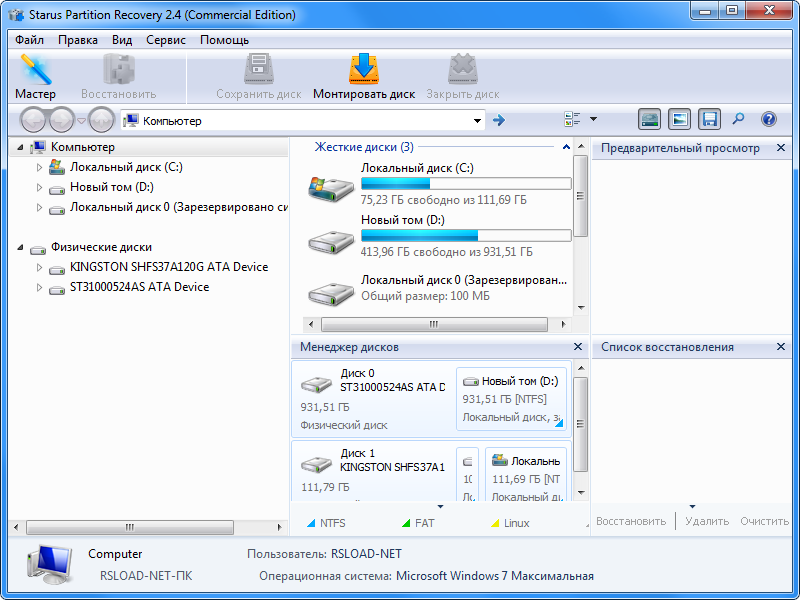Open the address bar dropdown arrow
The width and height of the screenshot is (800, 600).
point(478,119)
